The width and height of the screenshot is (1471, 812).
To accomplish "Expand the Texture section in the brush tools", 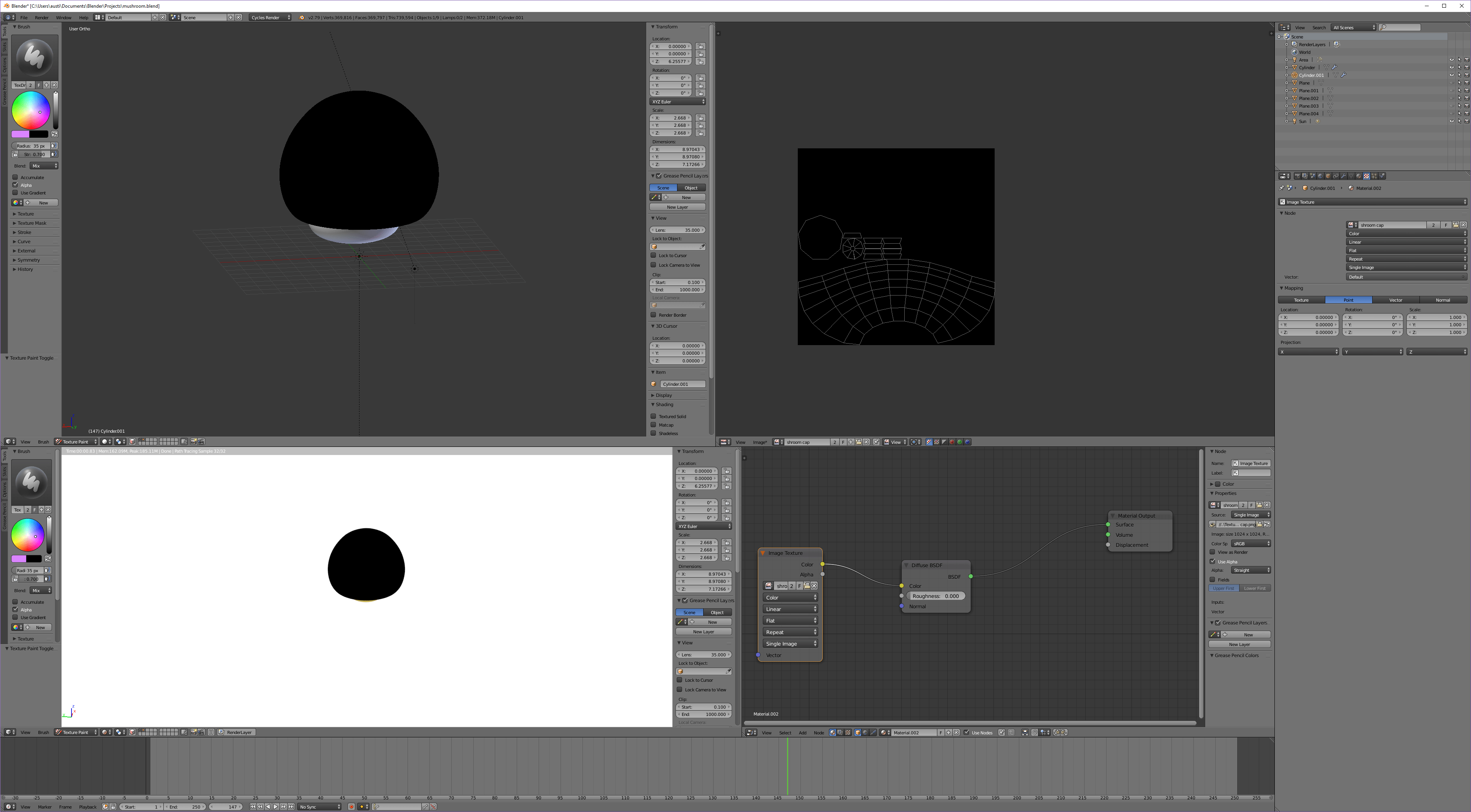I will pyautogui.click(x=25, y=213).
